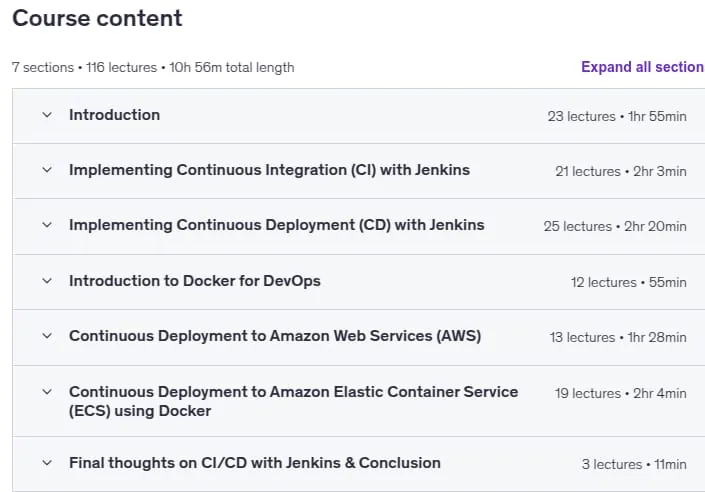The height and width of the screenshot is (492, 705).
Task: Open Introduction to Docker for DevOps title
Action: click(x=195, y=281)
